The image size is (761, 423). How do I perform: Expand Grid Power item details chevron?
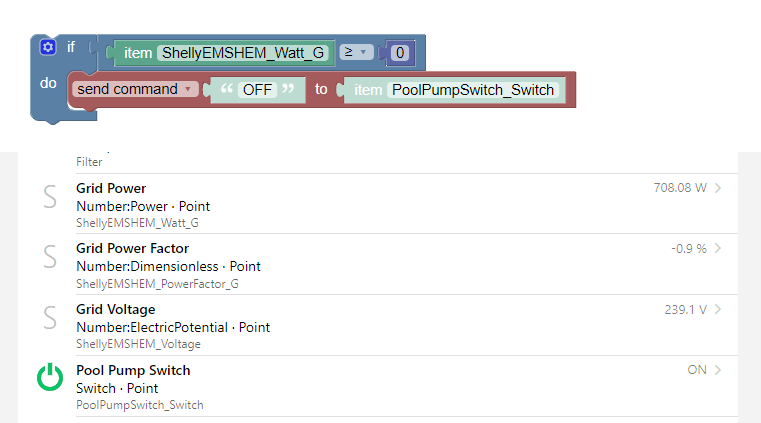719,187
